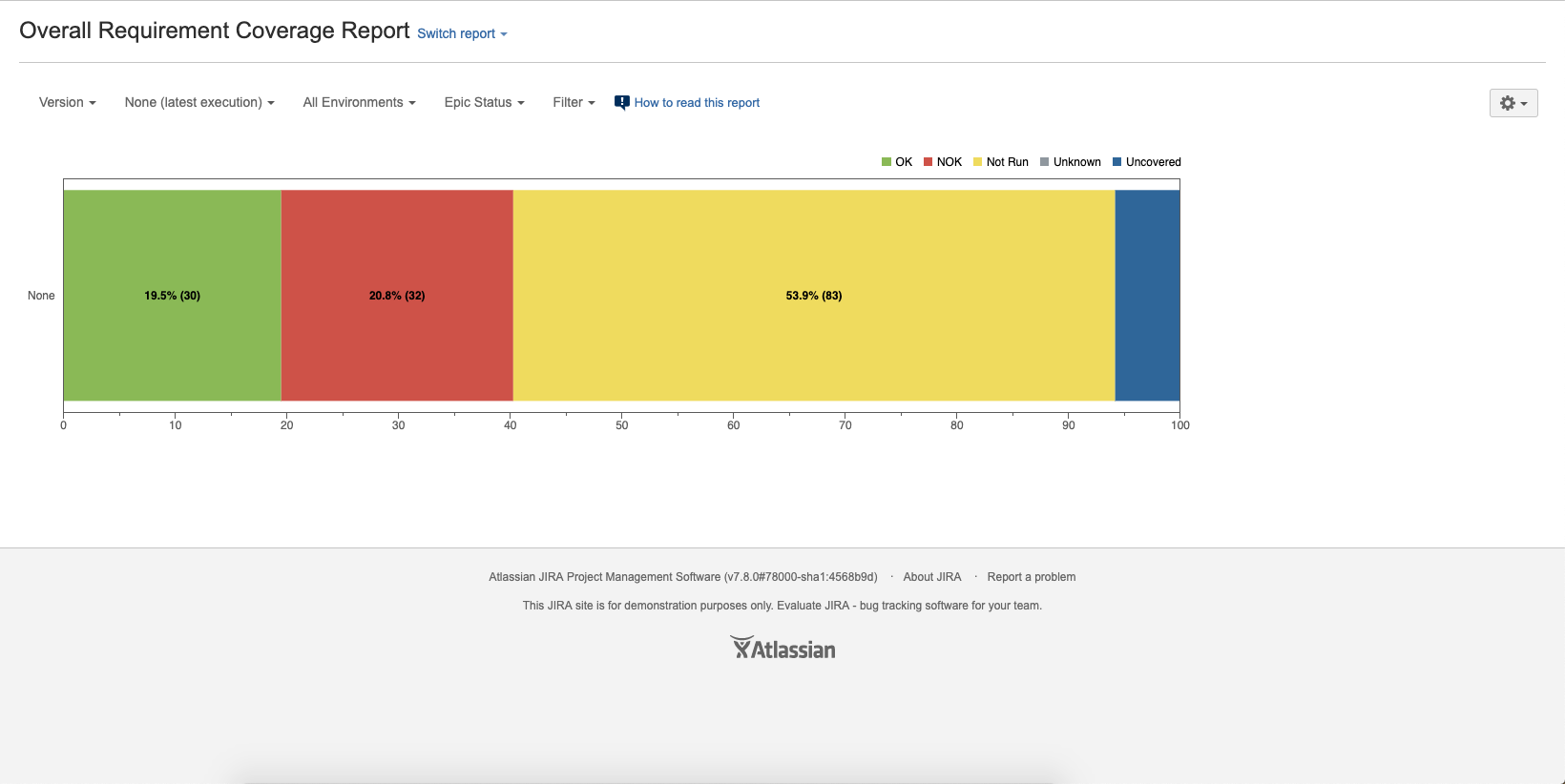The image size is (1565, 784).
Task: Open the gear settings dropdown
Action: point(1513,103)
